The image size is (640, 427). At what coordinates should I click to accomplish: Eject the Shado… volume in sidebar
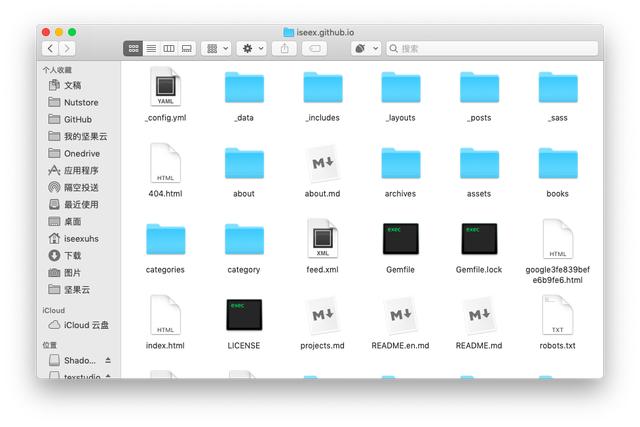pos(108,360)
